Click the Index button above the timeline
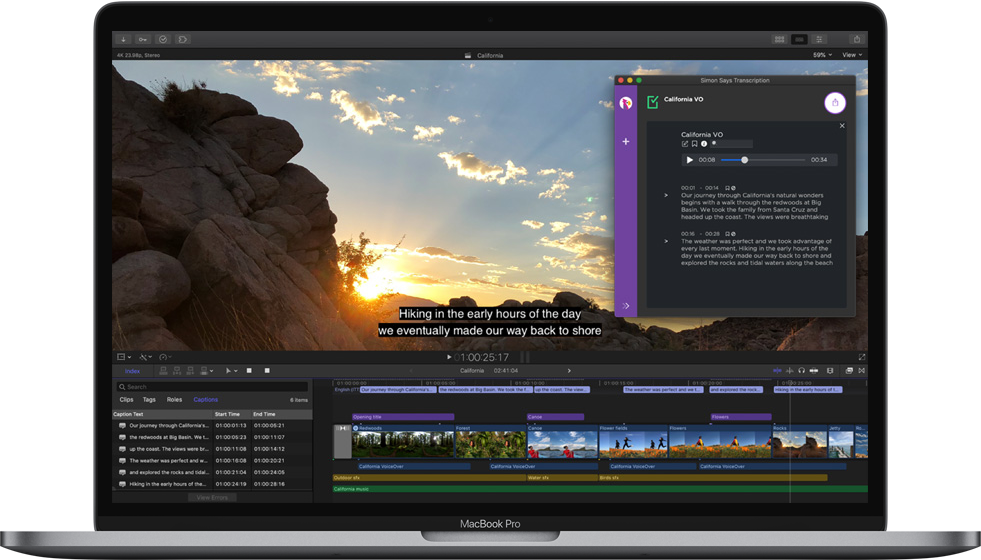Viewport: 981px width, 560px height. 132,370
